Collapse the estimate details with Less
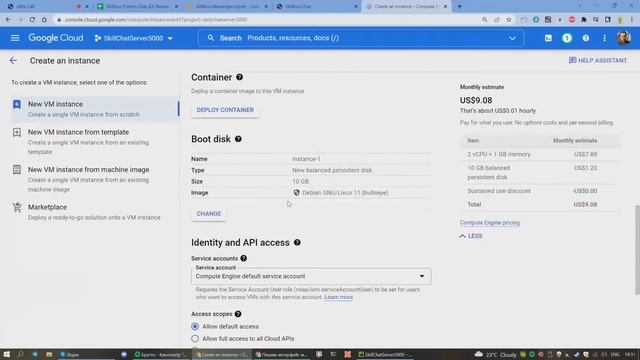640x360 pixels. pyautogui.click(x=471, y=236)
